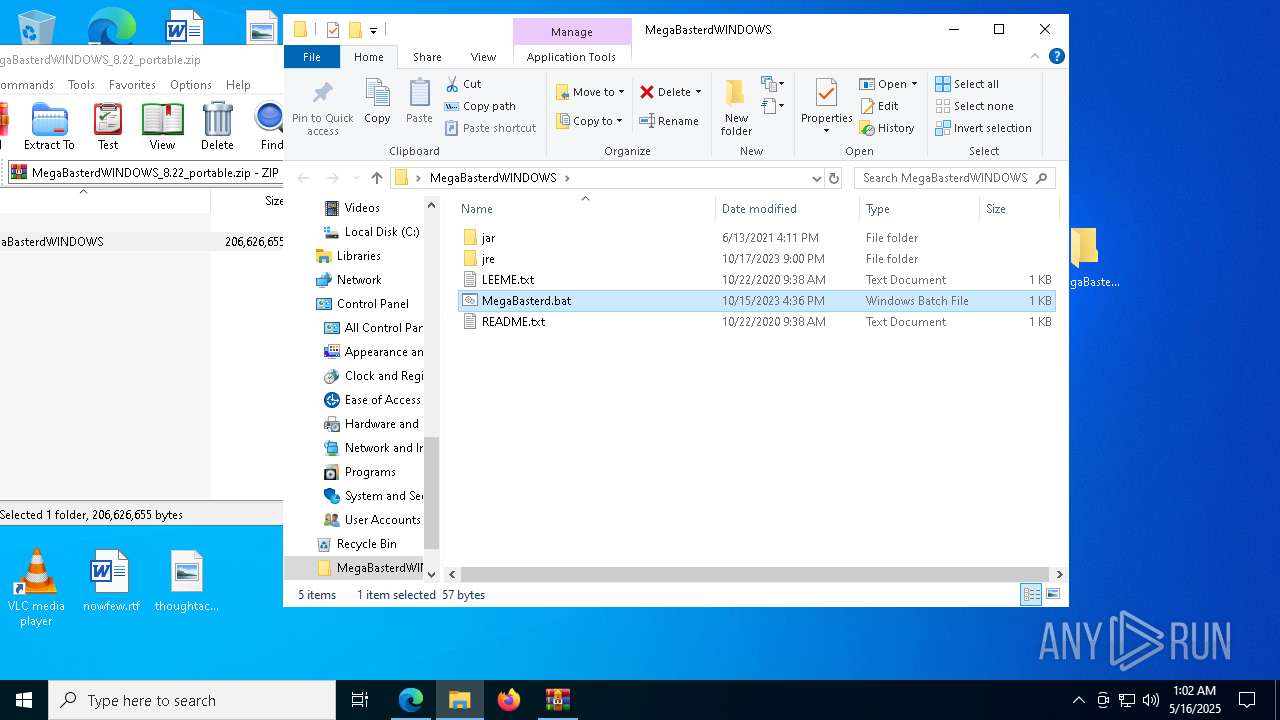Sort files by Date modified column
Viewport: 1280px width, 720px height.
[786, 209]
